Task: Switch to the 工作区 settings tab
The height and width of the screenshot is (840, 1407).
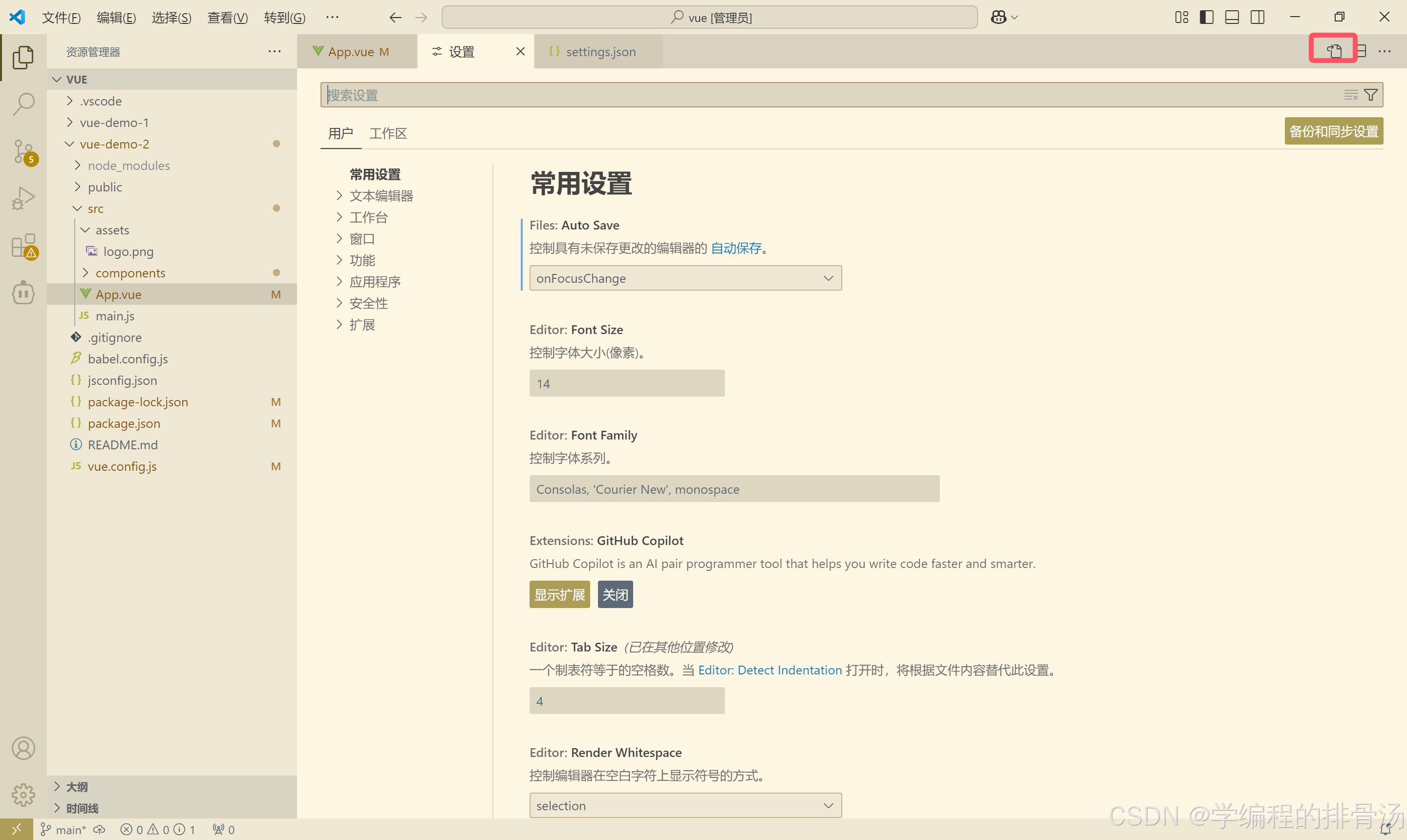Action: pyautogui.click(x=388, y=133)
